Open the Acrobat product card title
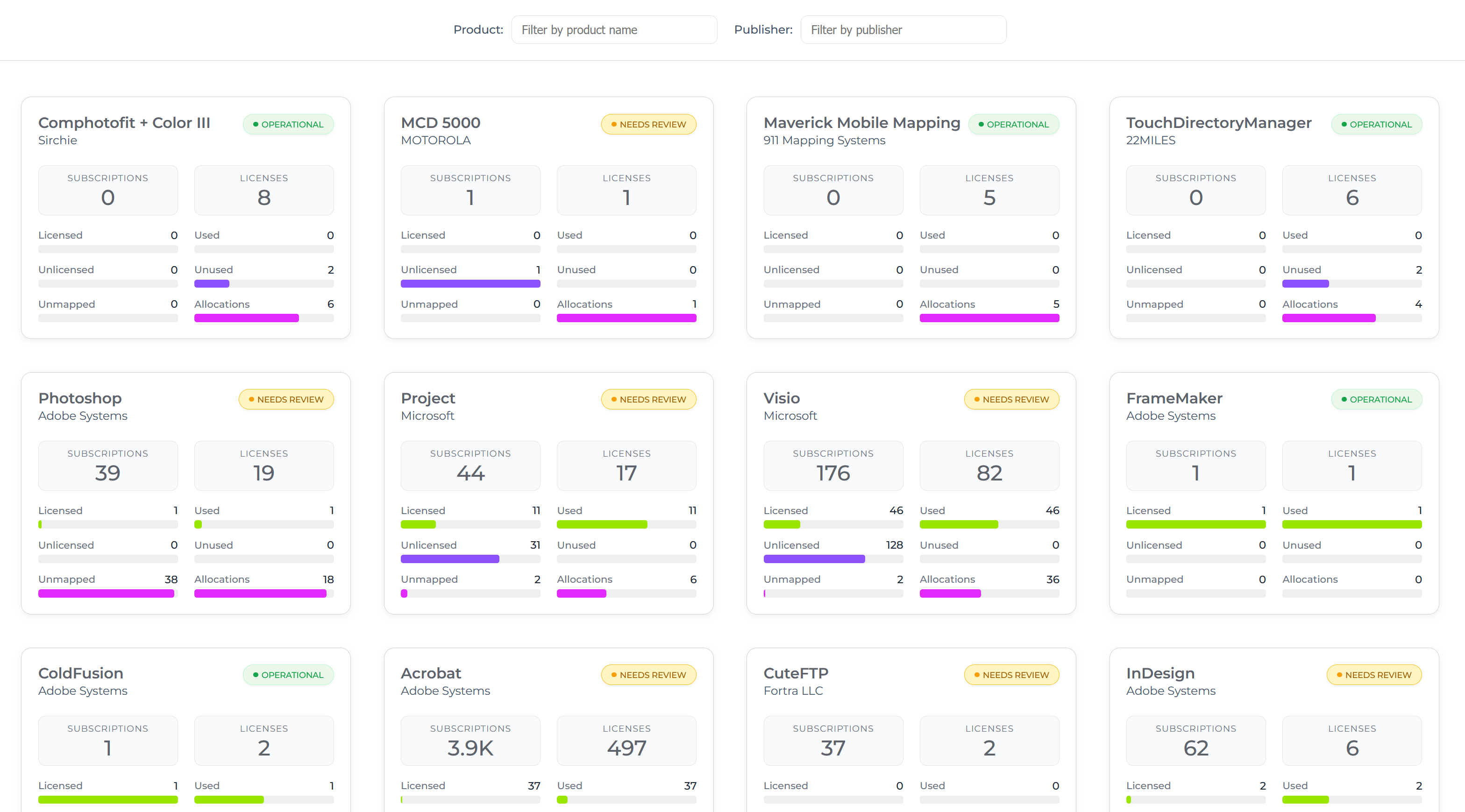1465x812 pixels. (x=431, y=673)
